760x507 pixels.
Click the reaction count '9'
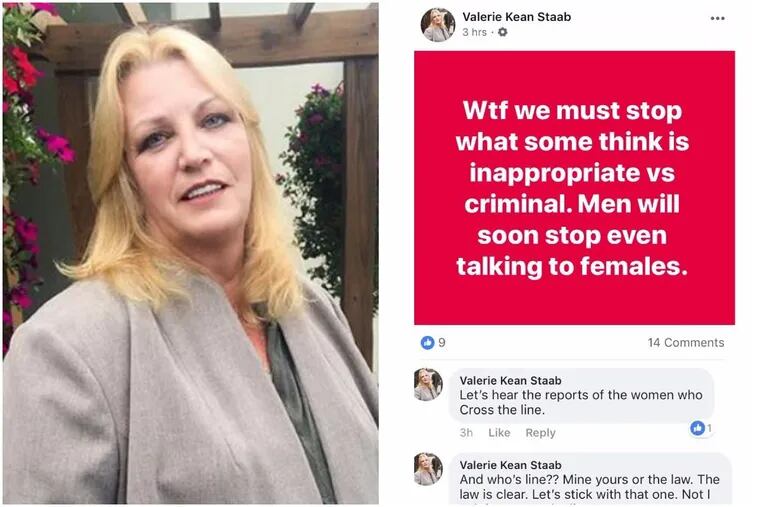[442, 343]
